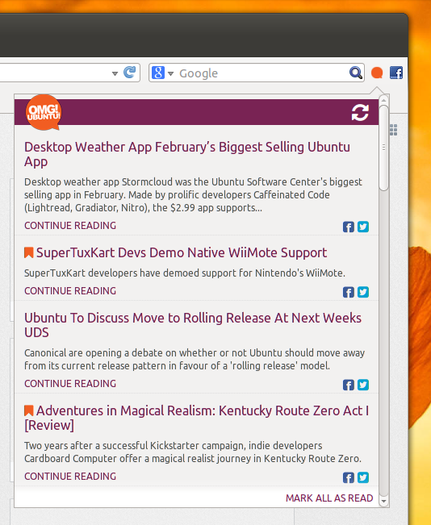Open headline Adventures in Magical Realism review
This screenshot has width=431, height=525.
pyautogui.click(x=197, y=418)
